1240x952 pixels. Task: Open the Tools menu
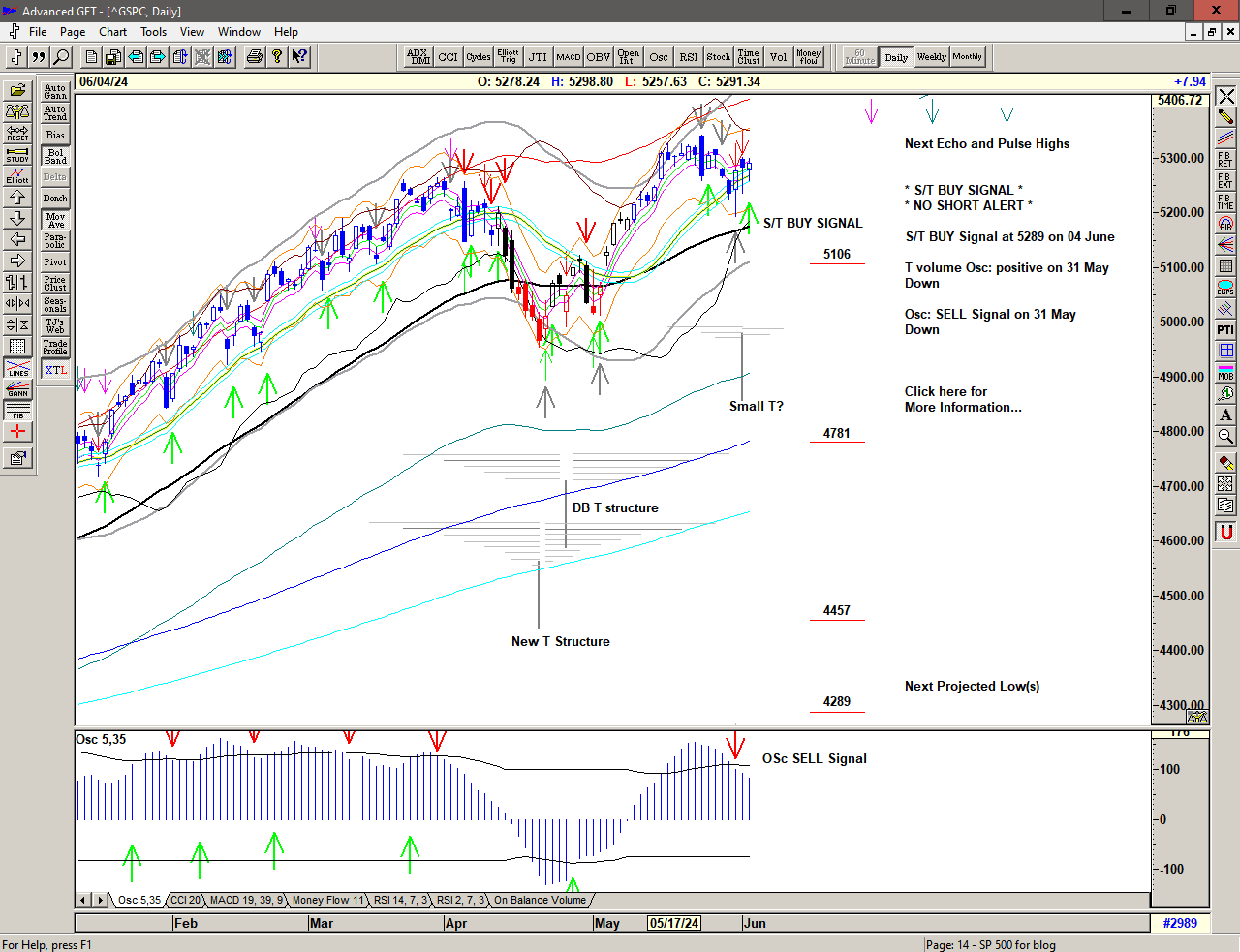(x=153, y=32)
